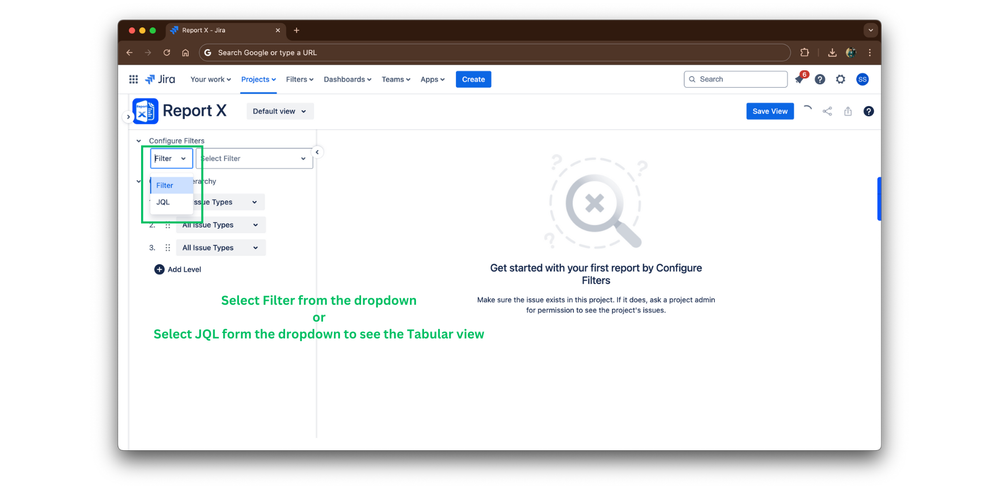Collapse the filter configuration panel
Screen dimensions: 999x489
coord(317,152)
